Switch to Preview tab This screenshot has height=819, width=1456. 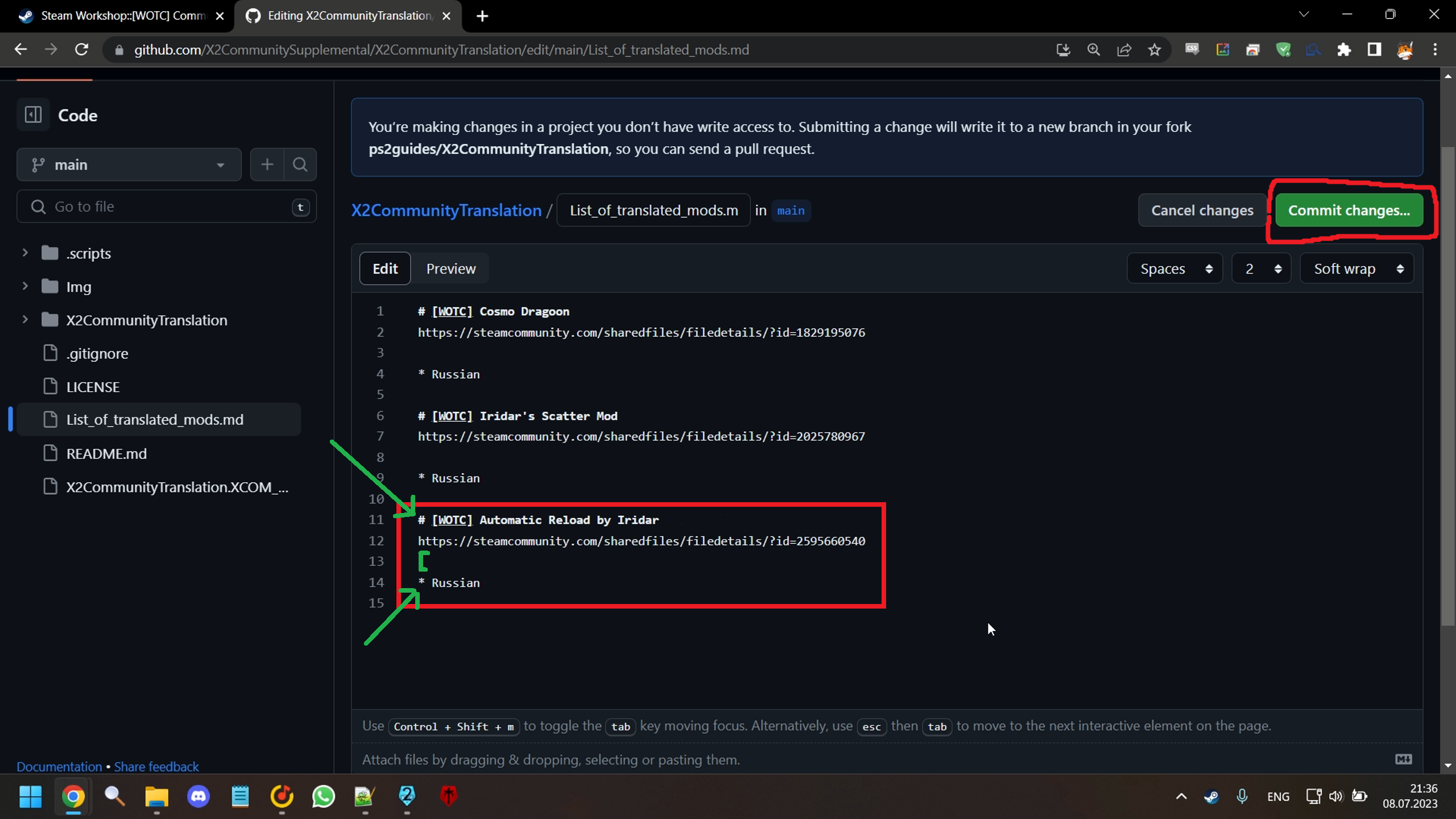coord(451,268)
